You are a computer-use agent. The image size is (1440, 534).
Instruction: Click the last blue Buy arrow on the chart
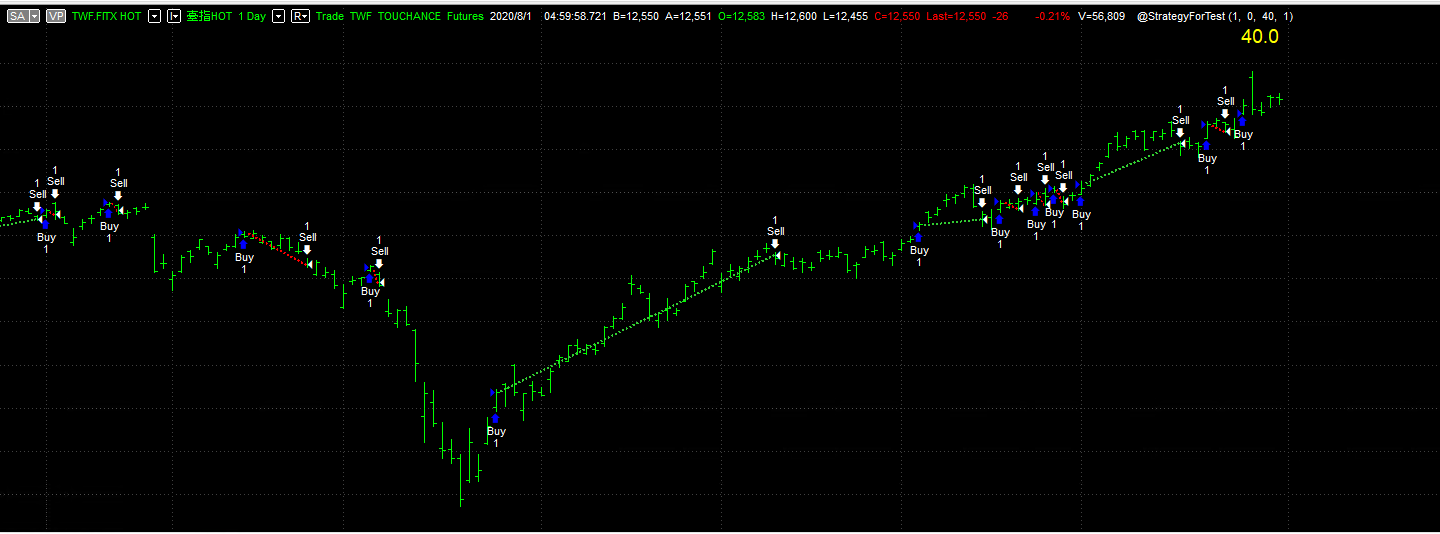pos(1242,122)
